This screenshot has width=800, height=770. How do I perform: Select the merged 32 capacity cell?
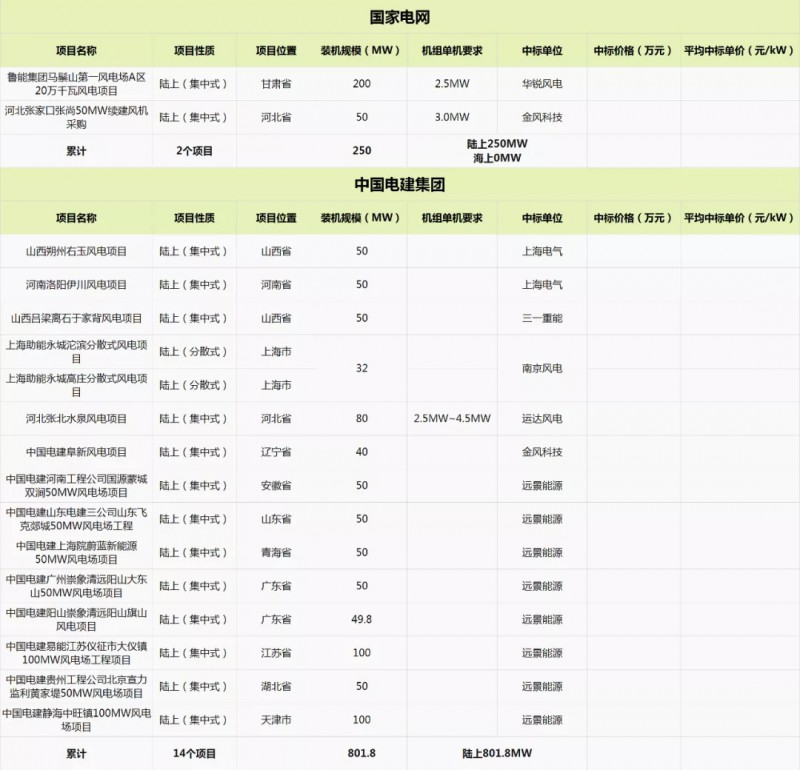361,368
